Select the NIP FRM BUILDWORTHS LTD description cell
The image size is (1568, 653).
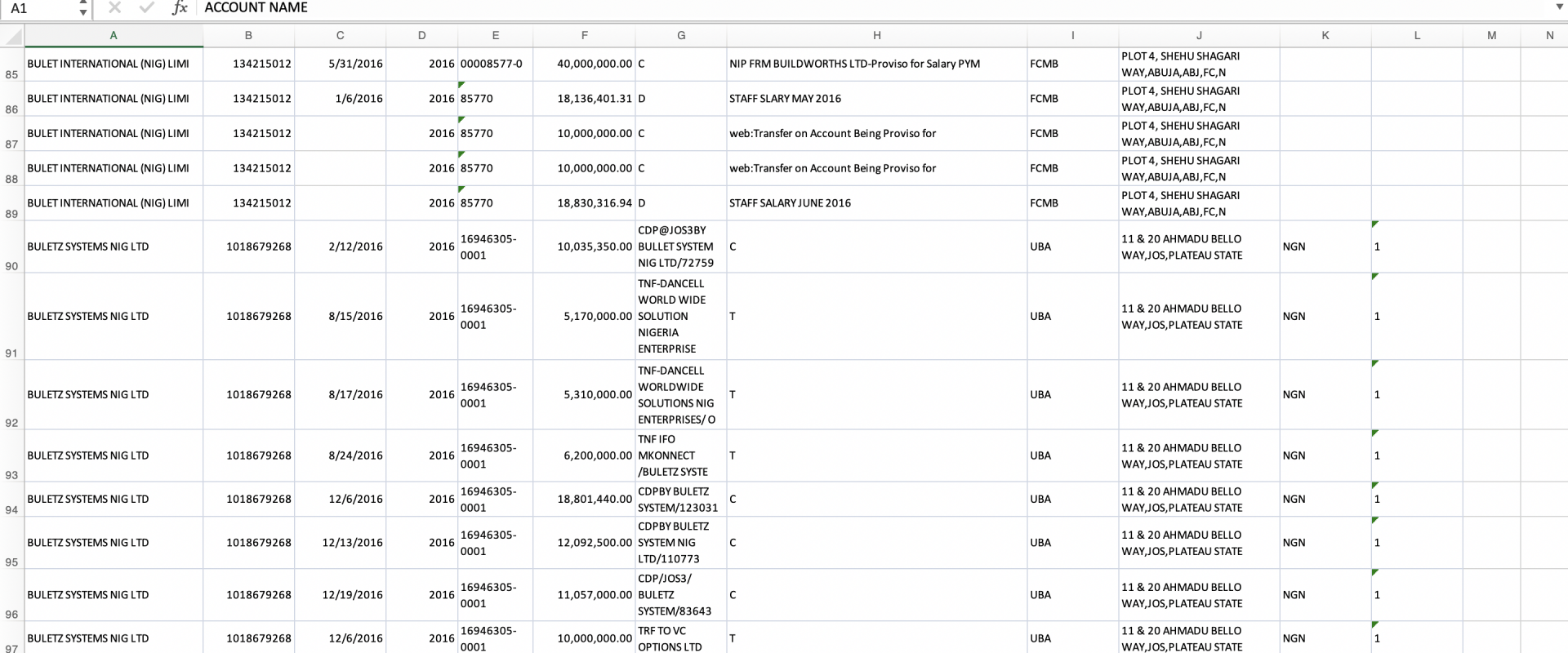(x=876, y=64)
